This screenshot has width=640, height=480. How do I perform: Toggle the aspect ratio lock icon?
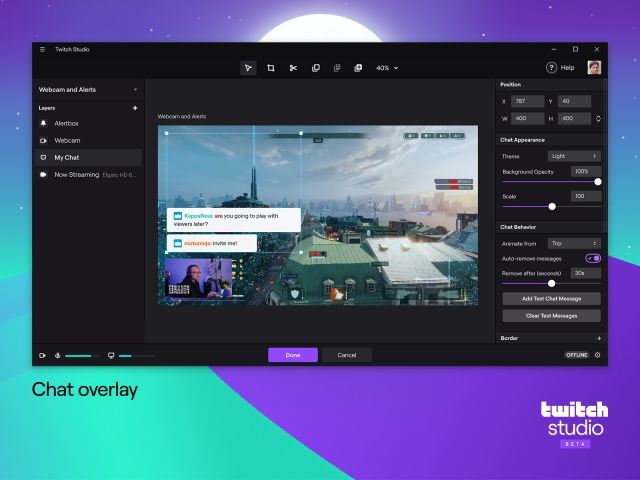coord(598,110)
